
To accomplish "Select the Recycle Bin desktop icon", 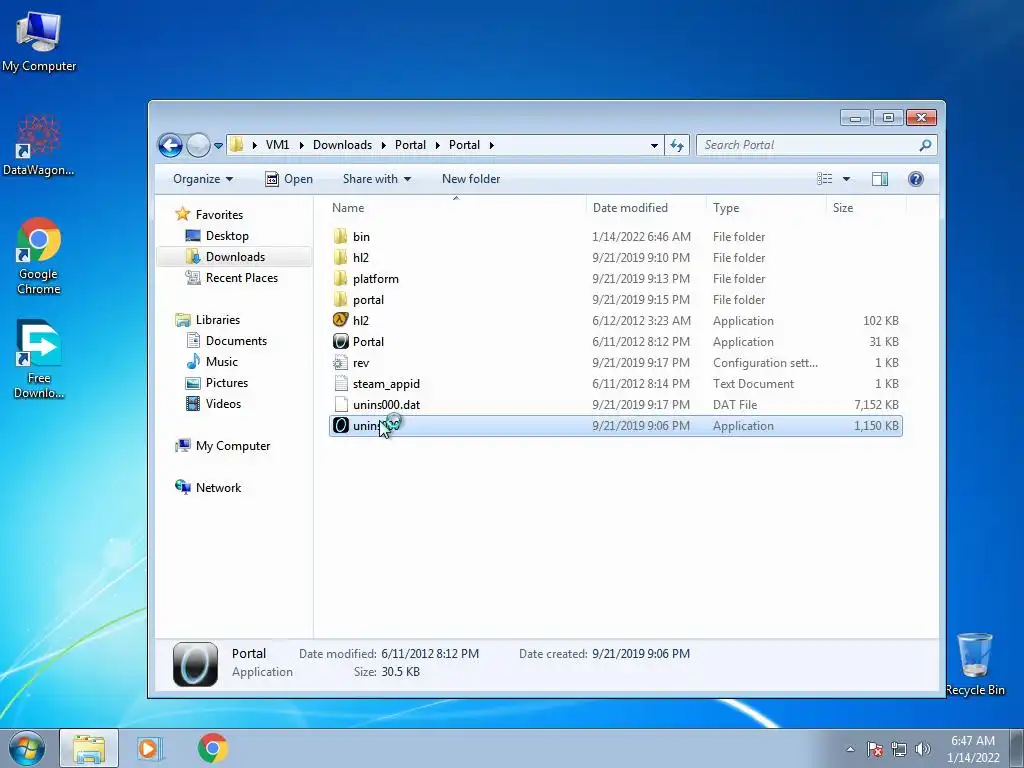I will (x=975, y=664).
